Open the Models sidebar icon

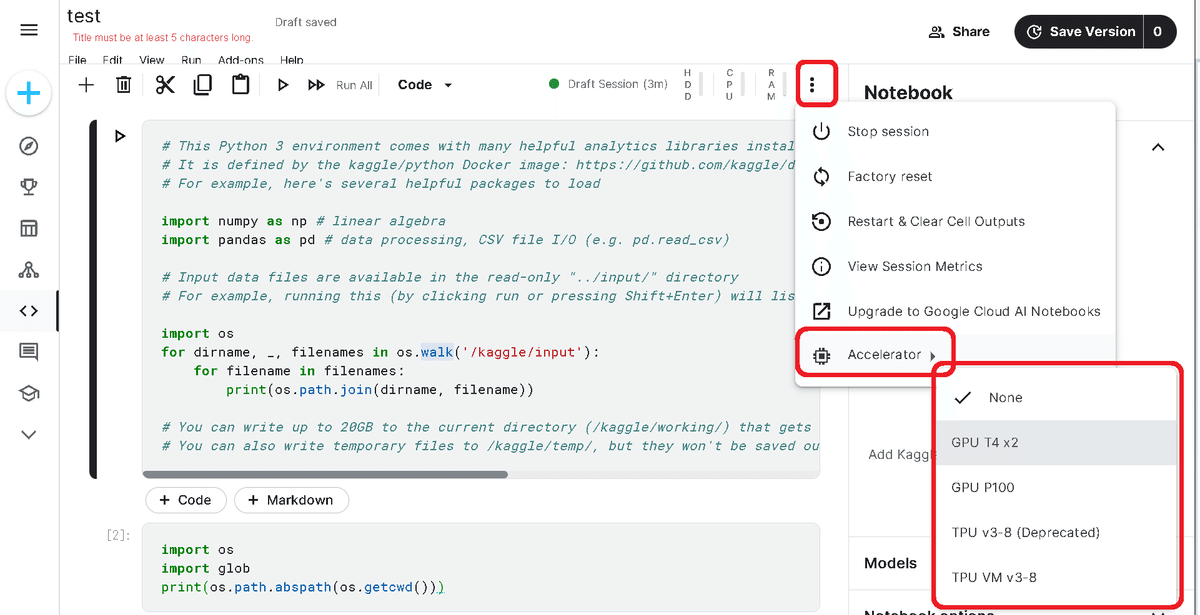(29, 268)
